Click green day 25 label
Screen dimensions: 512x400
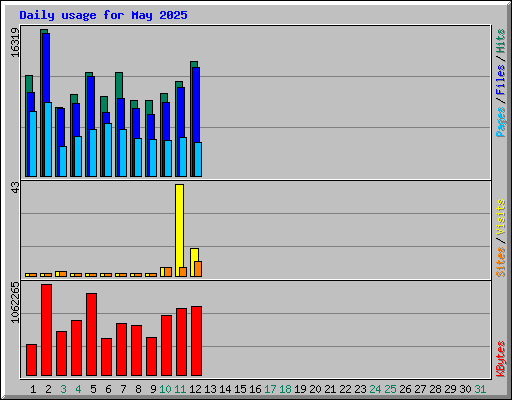390,389
